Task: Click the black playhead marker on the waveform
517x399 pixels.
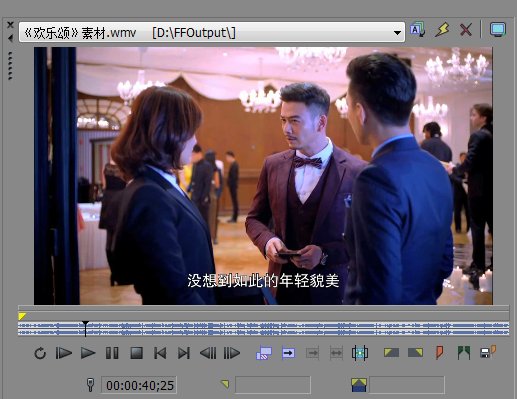Action: [x=85, y=328]
